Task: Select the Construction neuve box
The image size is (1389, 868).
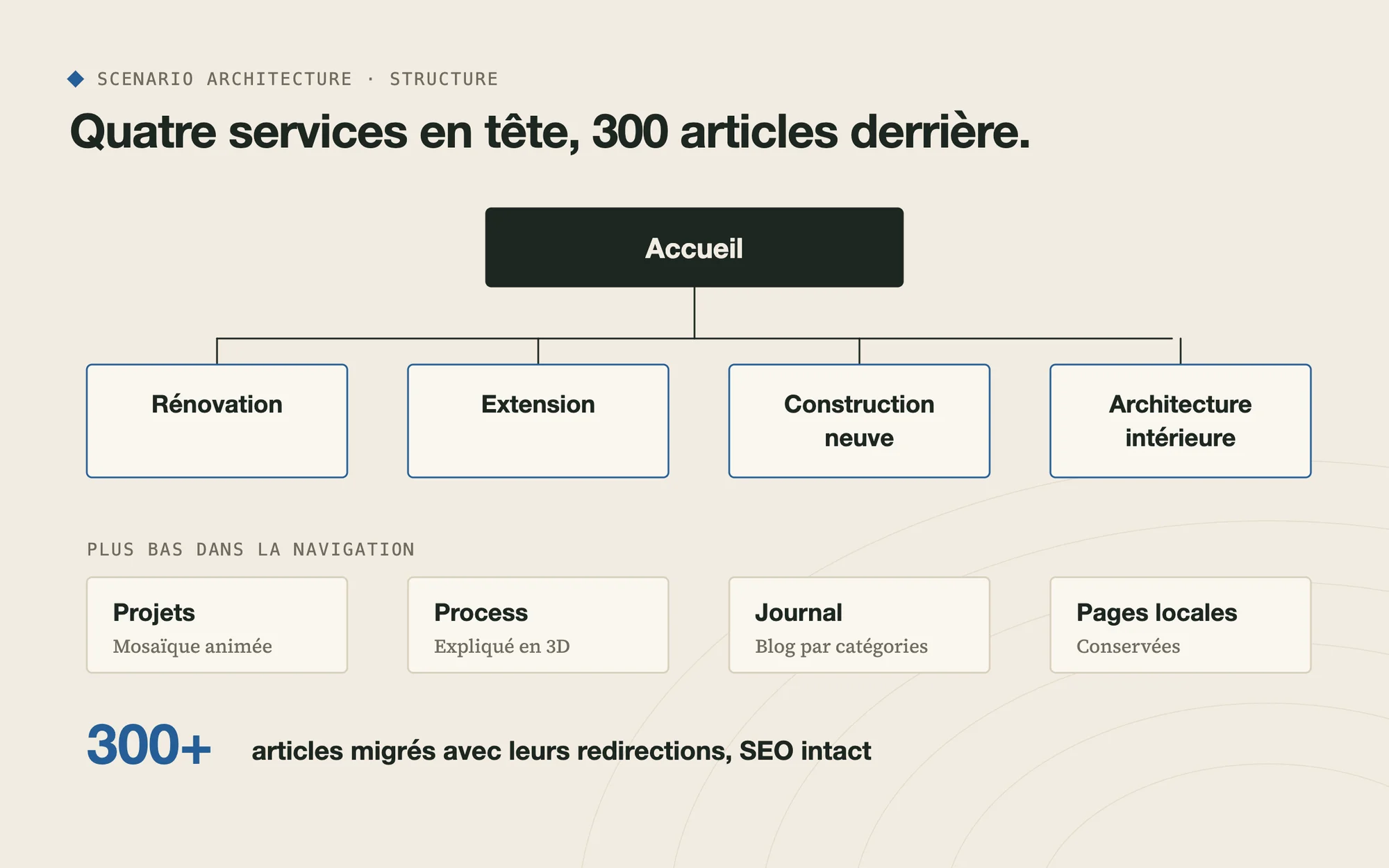Action: click(x=859, y=421)
